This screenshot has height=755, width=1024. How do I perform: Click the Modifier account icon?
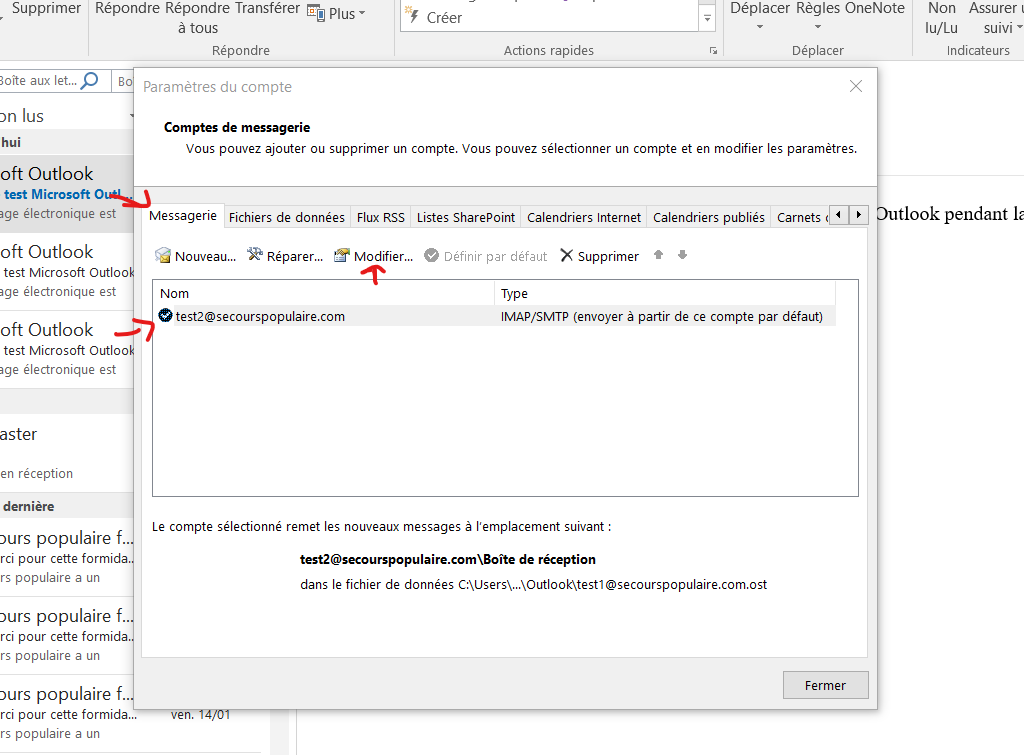[x=342, y=256]
